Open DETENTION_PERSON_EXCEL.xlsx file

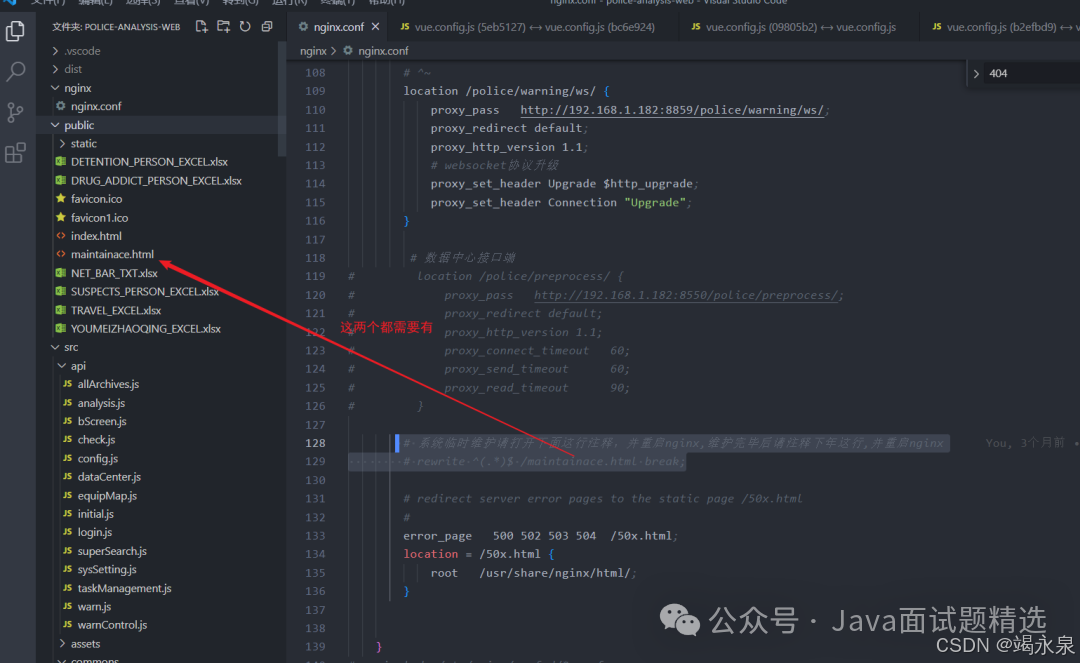[x=149, y=162]
